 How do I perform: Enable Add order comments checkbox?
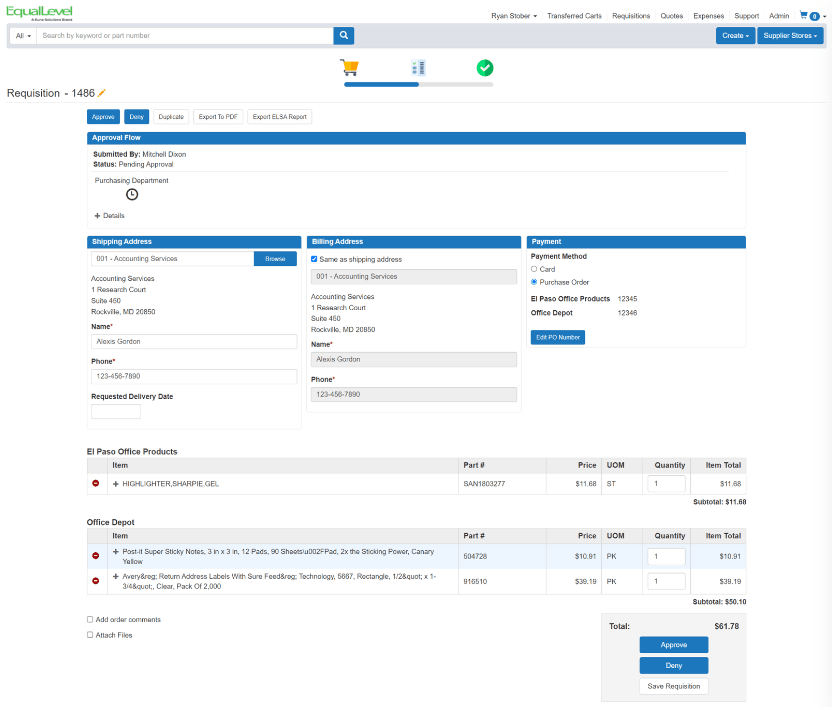point(90,620)
